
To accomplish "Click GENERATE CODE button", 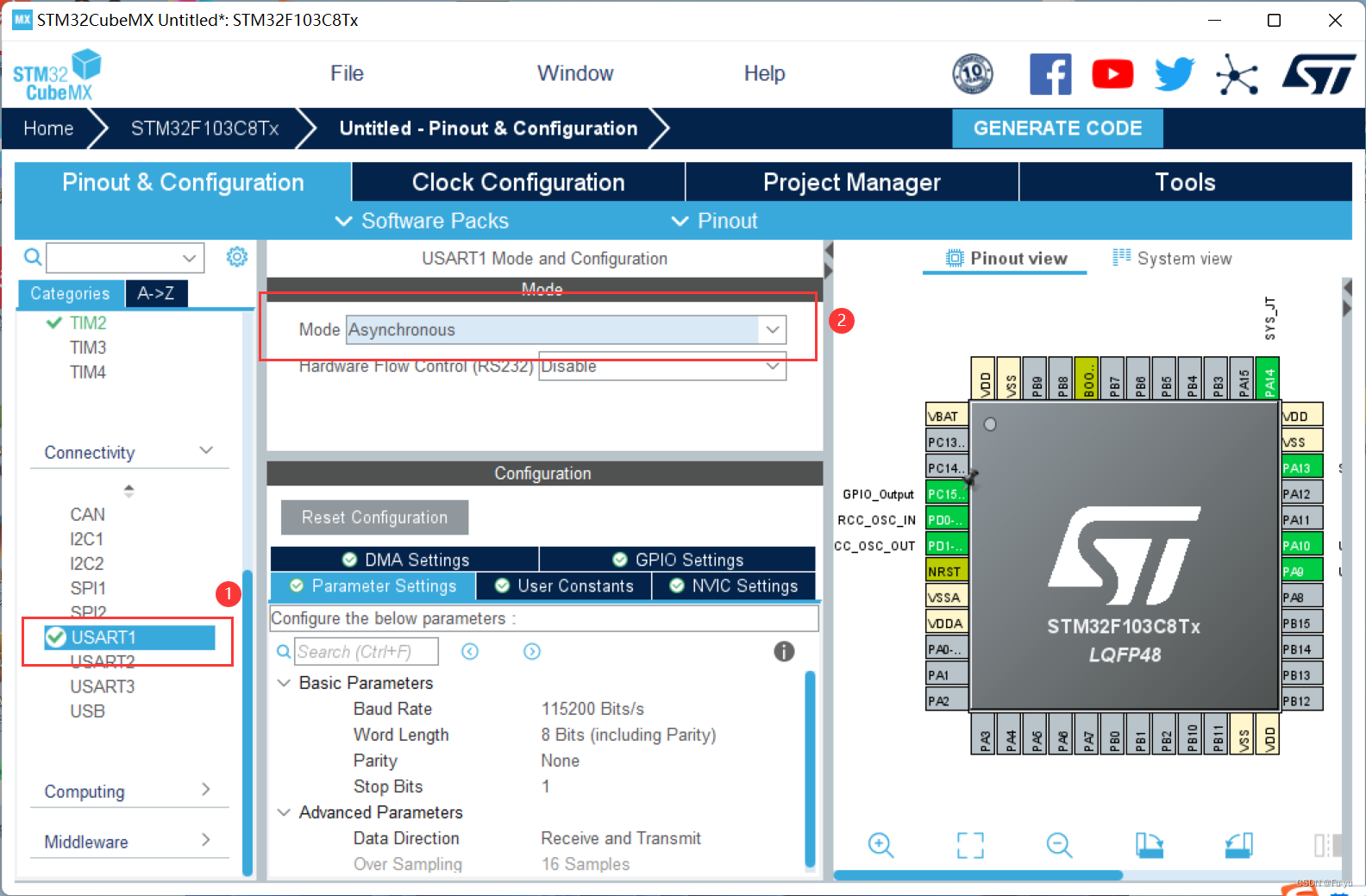I will 1057,128.
